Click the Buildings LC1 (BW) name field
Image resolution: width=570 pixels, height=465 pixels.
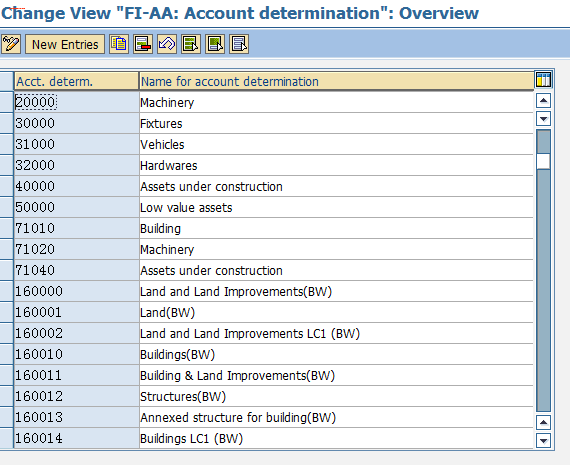tap(336, 438)
